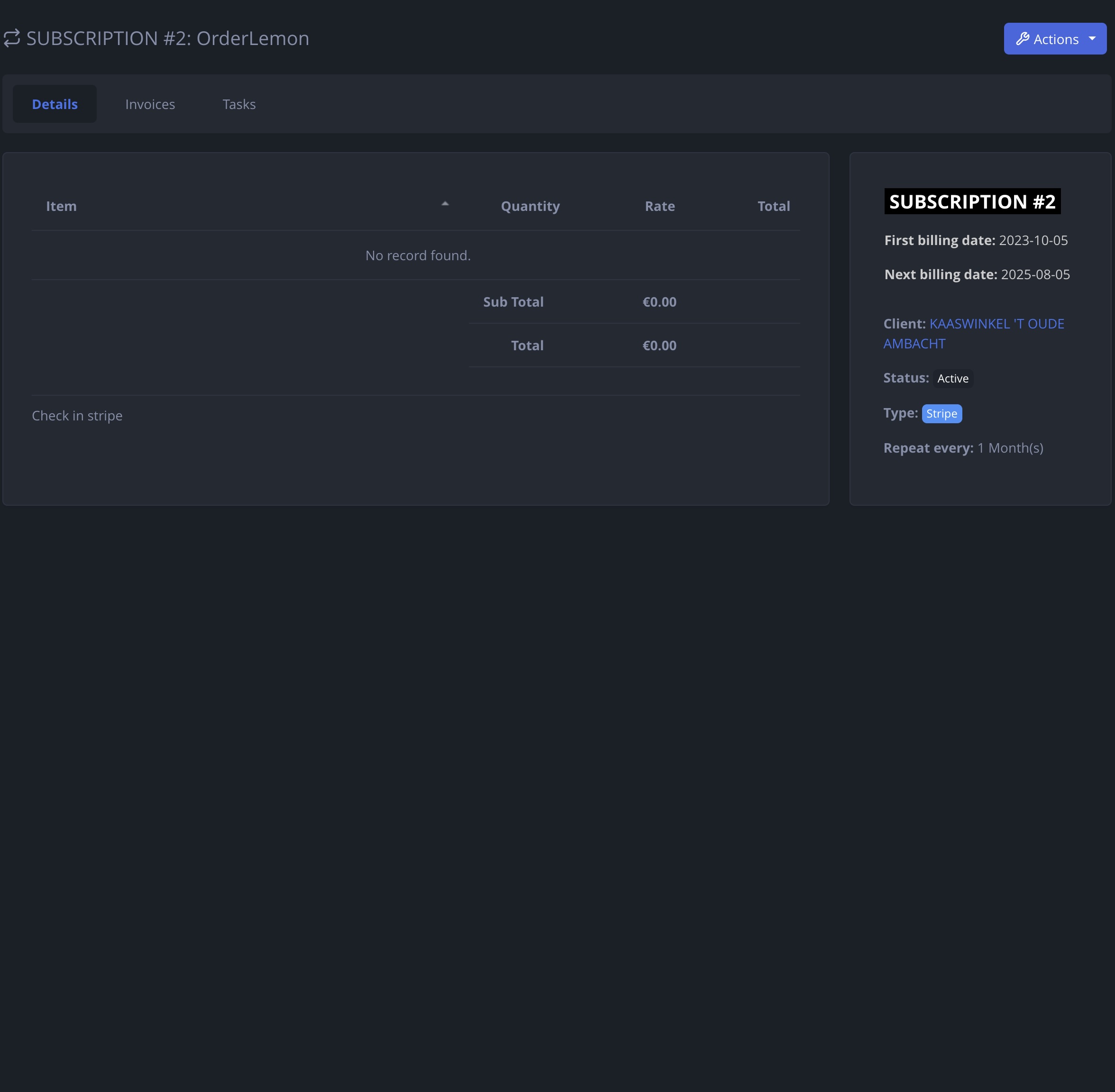Click the Next billing date value
1115x1092 pixels.
(1035, 274)
